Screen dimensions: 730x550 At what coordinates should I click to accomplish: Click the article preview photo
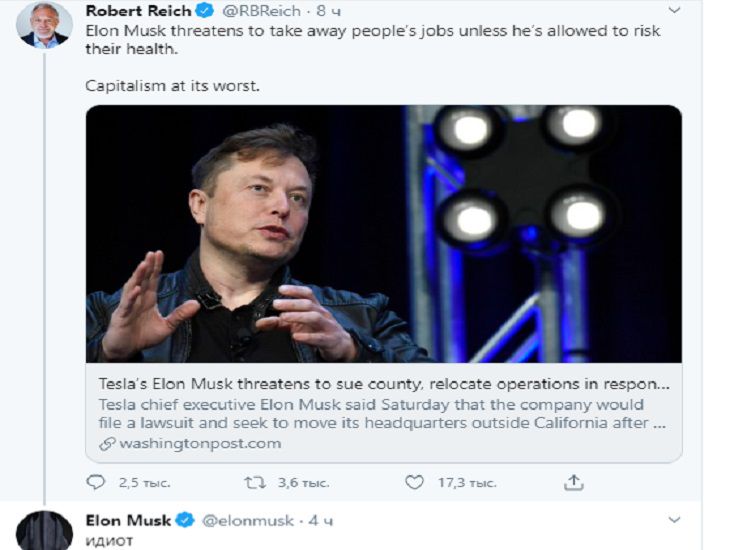pos(384,234)
